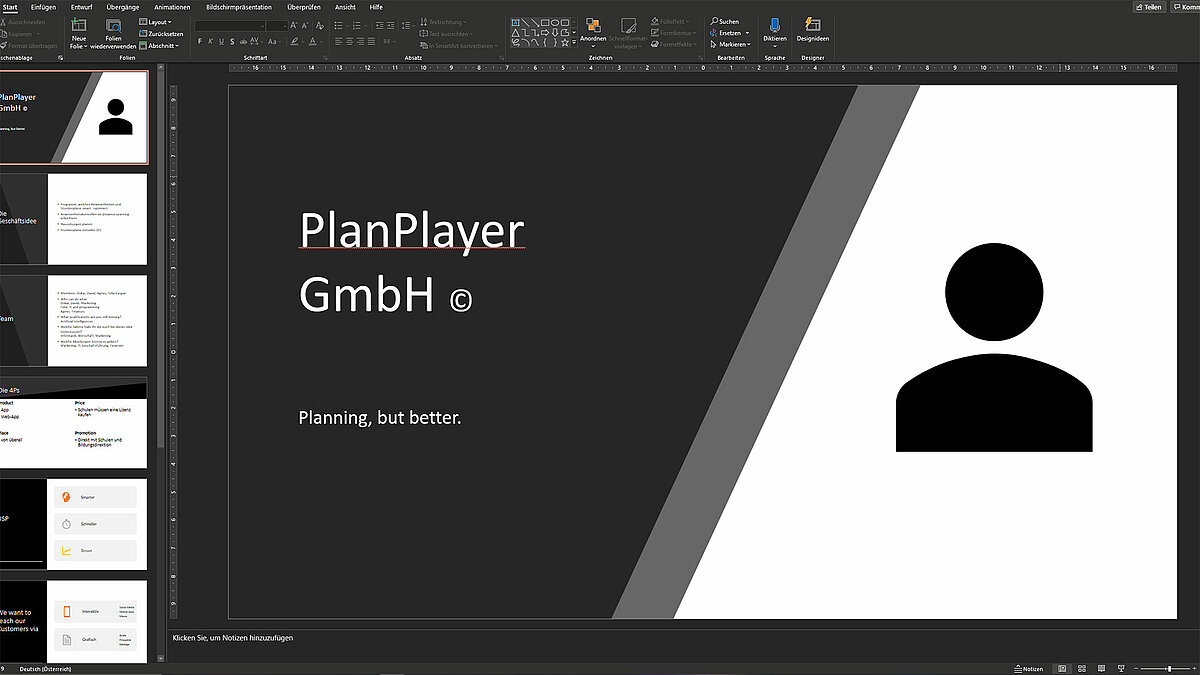1200x675 pixels.
Task: Open the change case (Aa) dropdown
Action: (x=274, y=41)
